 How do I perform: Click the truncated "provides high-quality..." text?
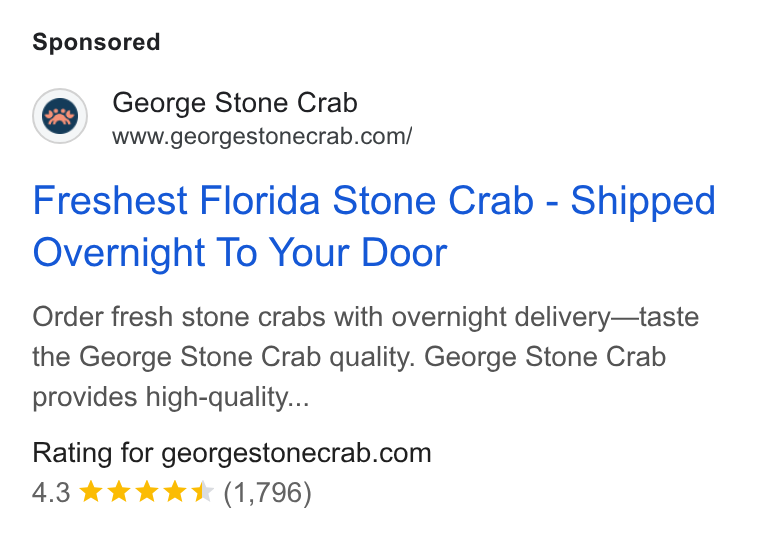171,397
